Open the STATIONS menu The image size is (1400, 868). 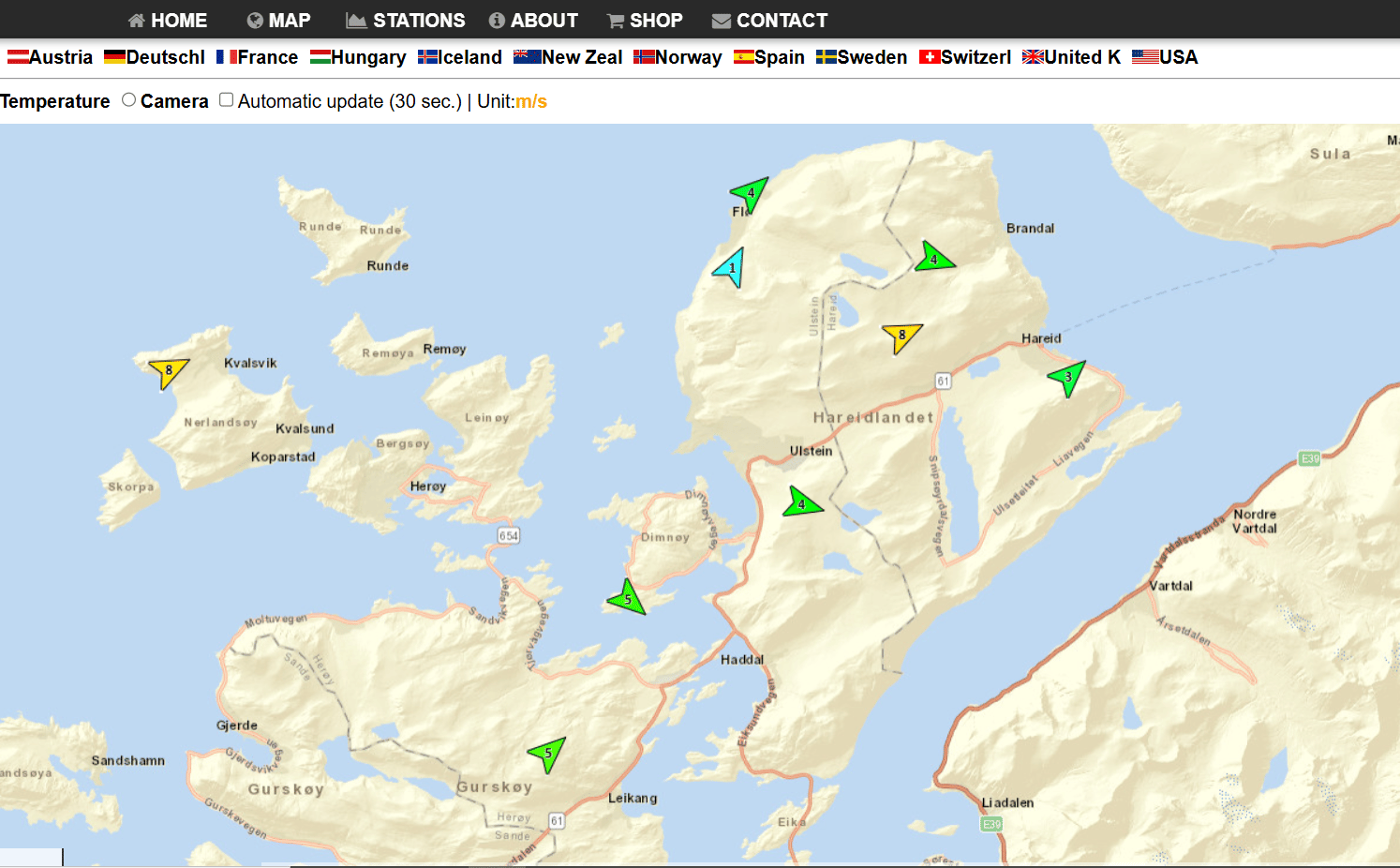[x=406, y=20]
